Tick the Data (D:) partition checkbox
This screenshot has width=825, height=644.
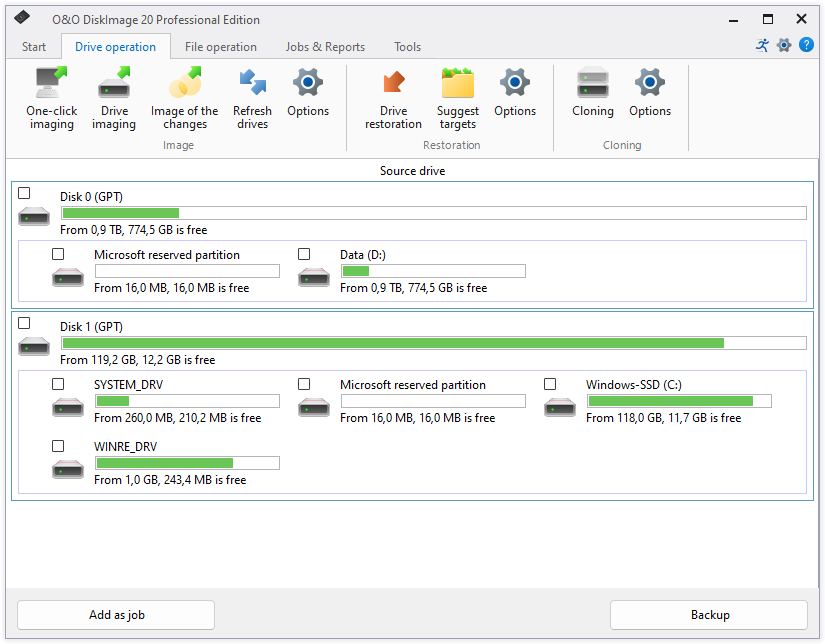coord(304,254)
